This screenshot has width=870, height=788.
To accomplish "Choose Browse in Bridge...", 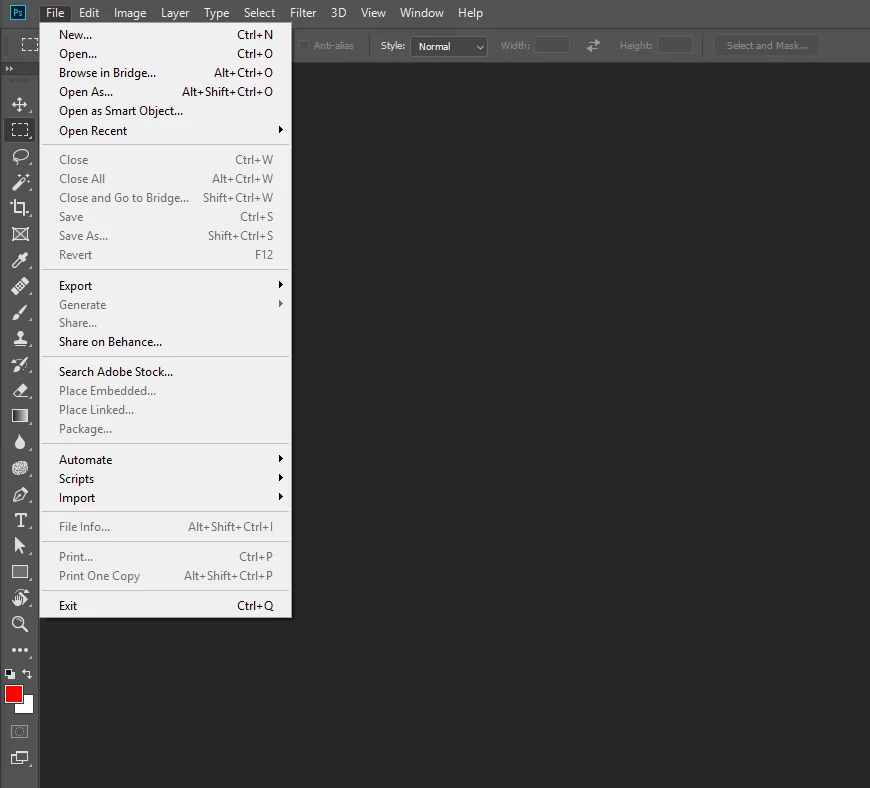I will [x=166, y=73].
